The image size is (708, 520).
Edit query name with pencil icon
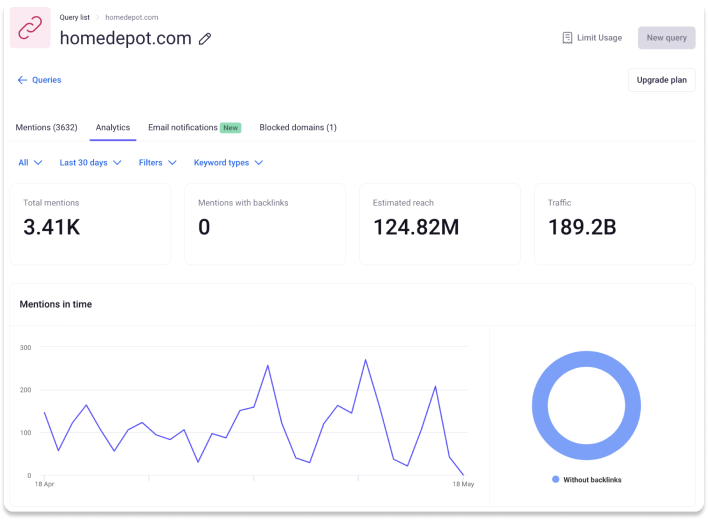[x=205, y=39]
